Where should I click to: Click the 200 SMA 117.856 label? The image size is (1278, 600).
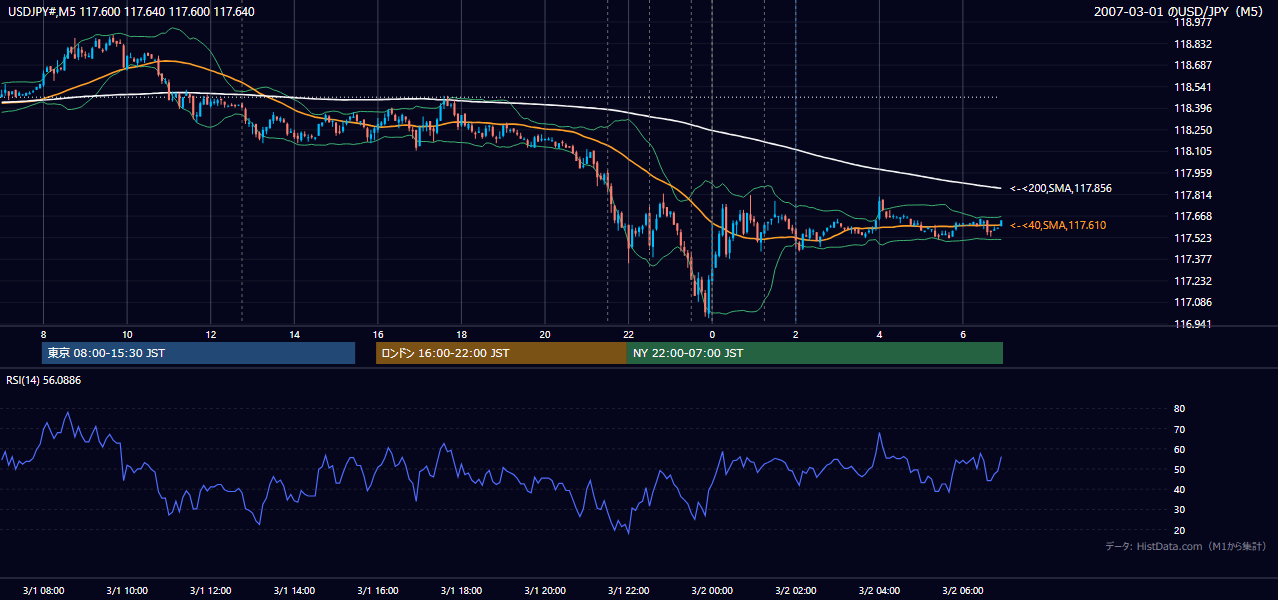click(x=1061, y=188)
